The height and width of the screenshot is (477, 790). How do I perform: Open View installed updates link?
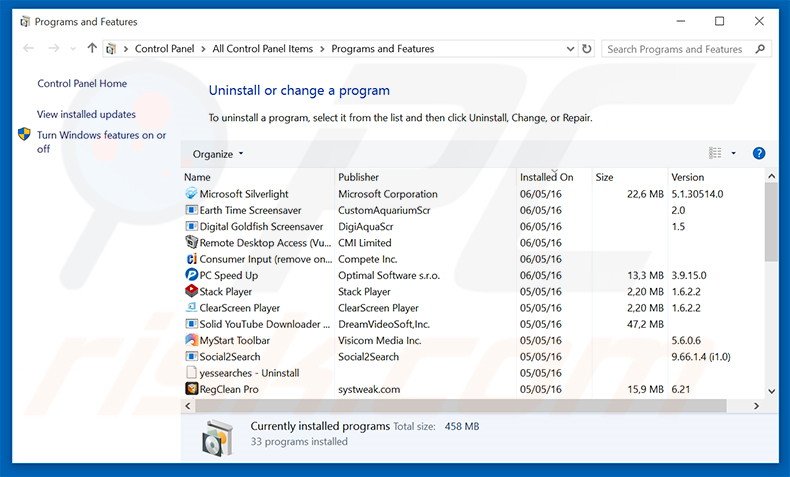(x=86, y=114)
